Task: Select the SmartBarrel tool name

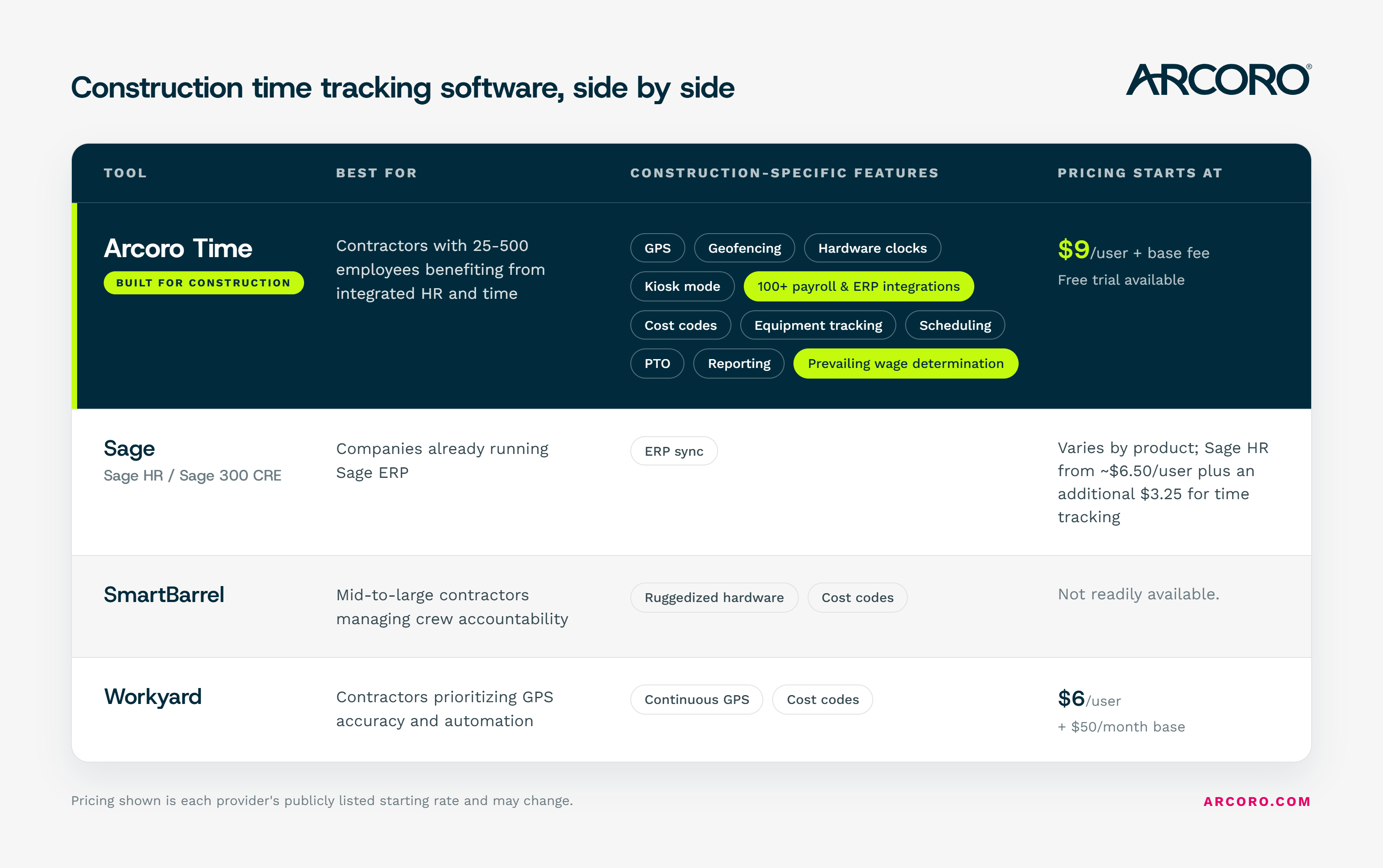Action: click(164, 595)
